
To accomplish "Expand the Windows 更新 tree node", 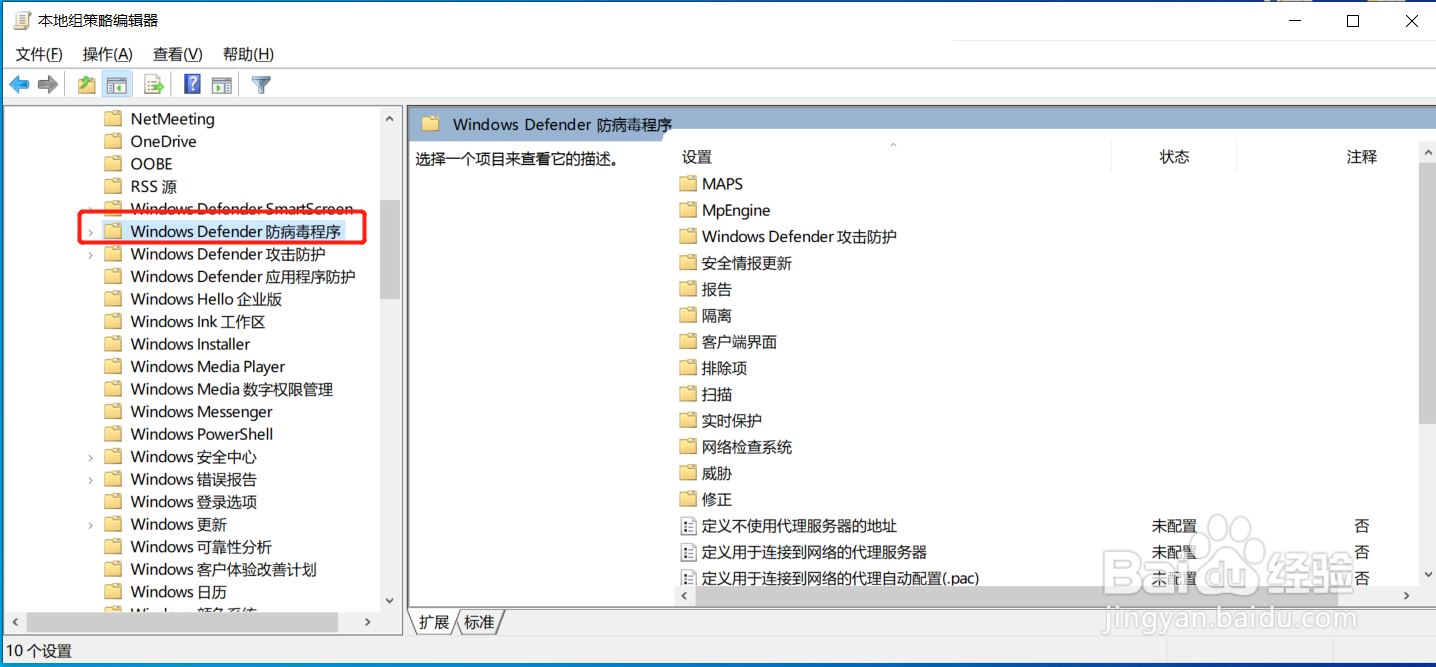I will [x=90, y=525].
